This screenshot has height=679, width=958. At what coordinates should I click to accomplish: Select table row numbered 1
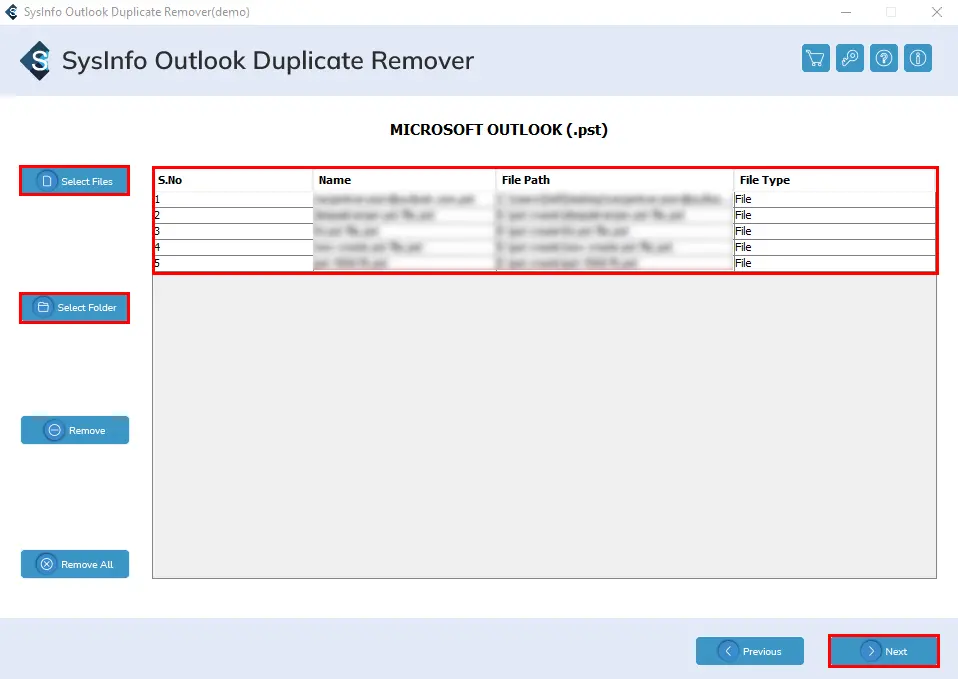coord(544,199)
